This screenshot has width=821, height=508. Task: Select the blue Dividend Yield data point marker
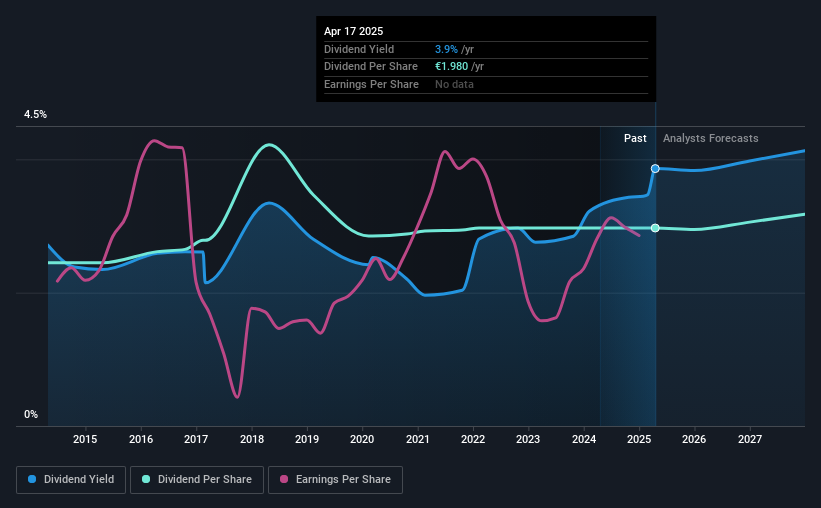655,169
